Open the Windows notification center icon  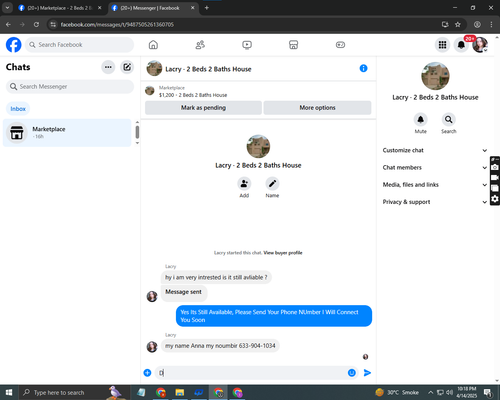(488, 392)
